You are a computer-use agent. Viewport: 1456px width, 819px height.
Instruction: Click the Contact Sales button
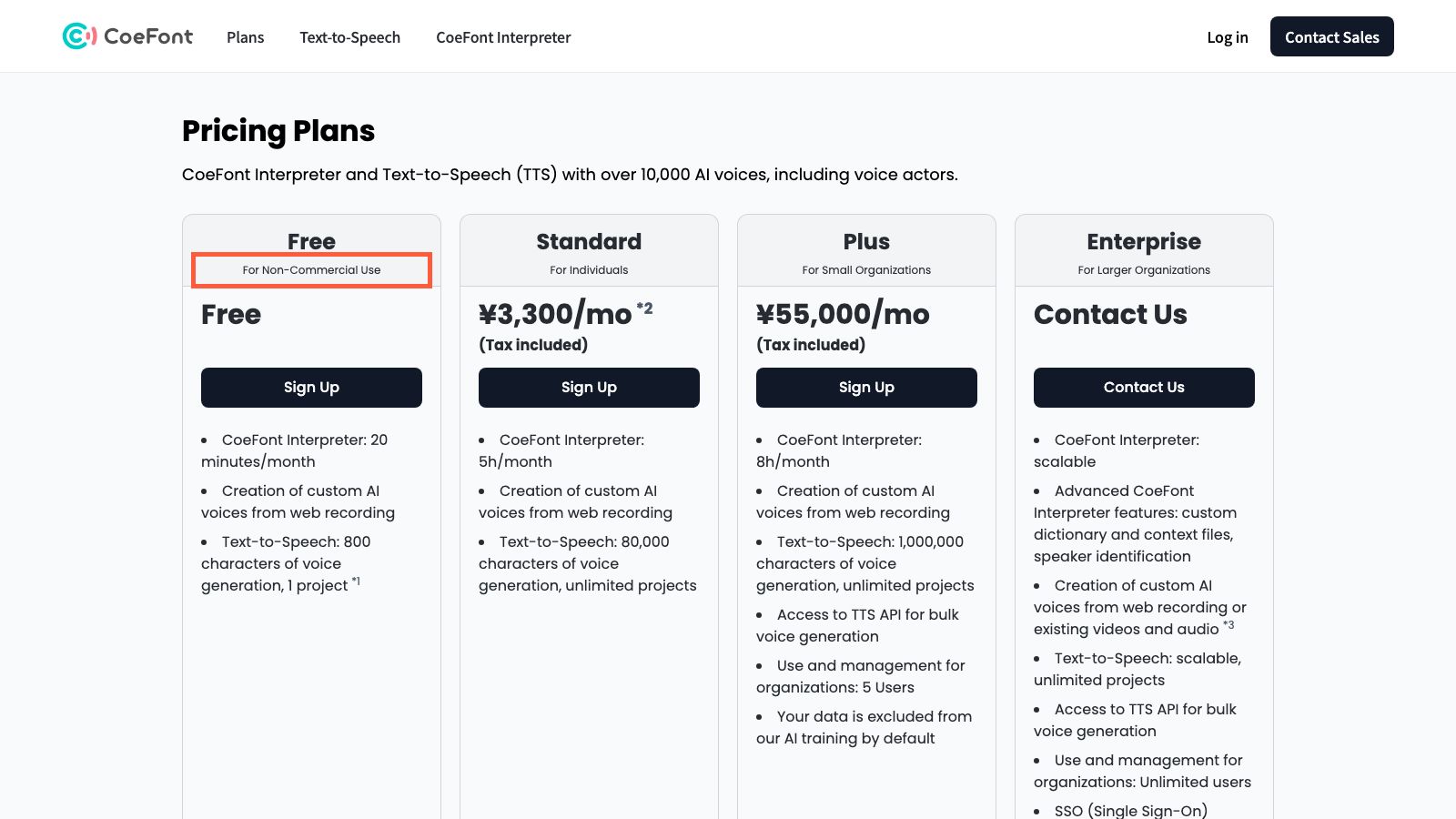tap(1332, 36)
